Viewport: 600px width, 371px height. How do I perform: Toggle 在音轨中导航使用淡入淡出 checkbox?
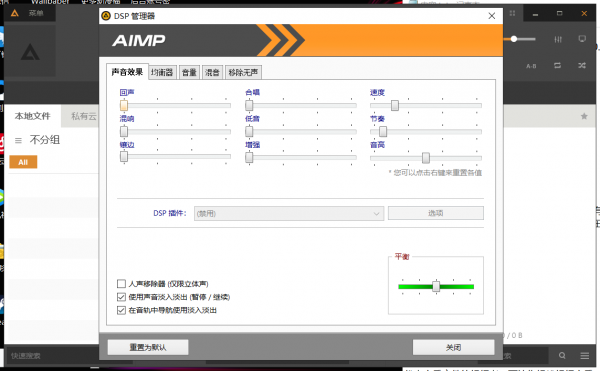pyautogui.click(x=121, y=310)
